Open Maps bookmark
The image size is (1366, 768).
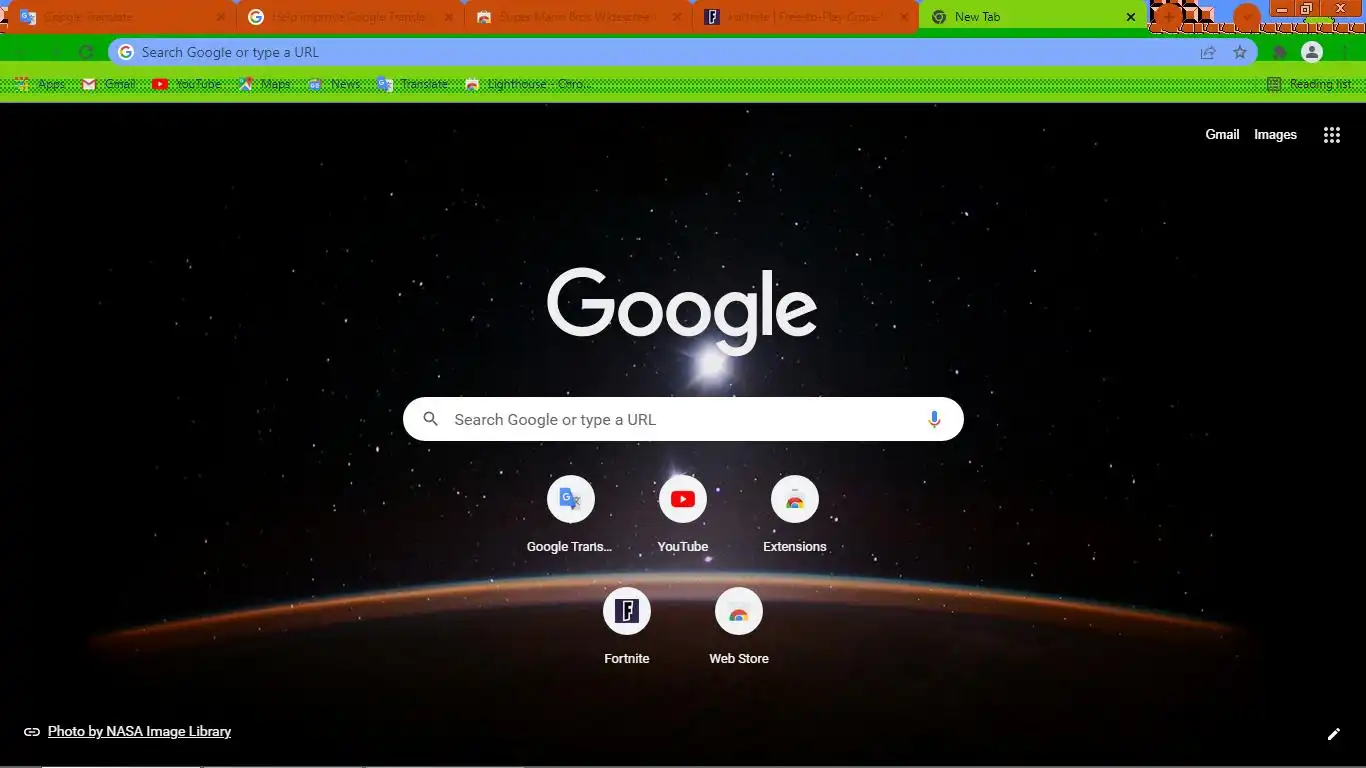[x=265, y=84]
